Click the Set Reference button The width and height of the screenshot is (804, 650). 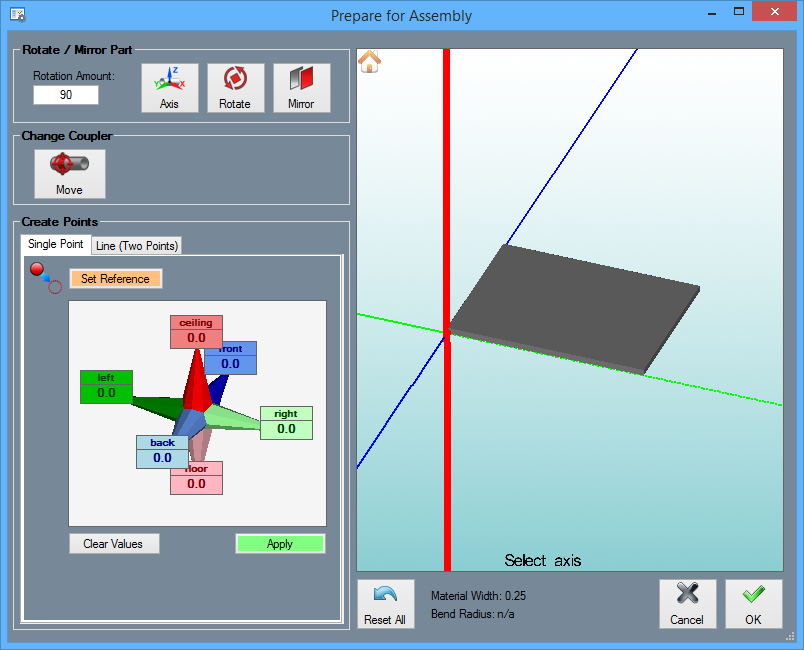coord(115,279)
